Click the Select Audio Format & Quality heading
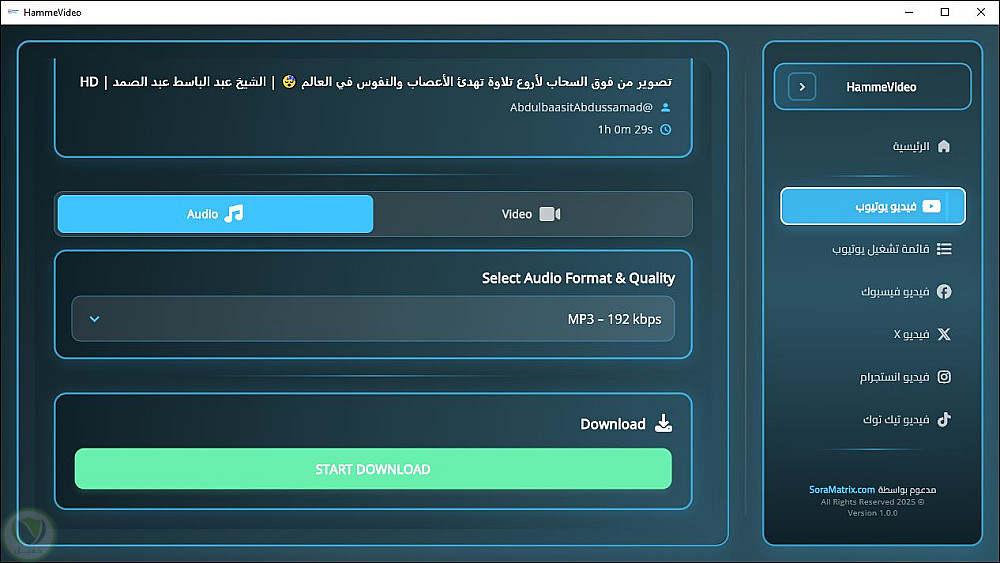 [x=578, y=278]
